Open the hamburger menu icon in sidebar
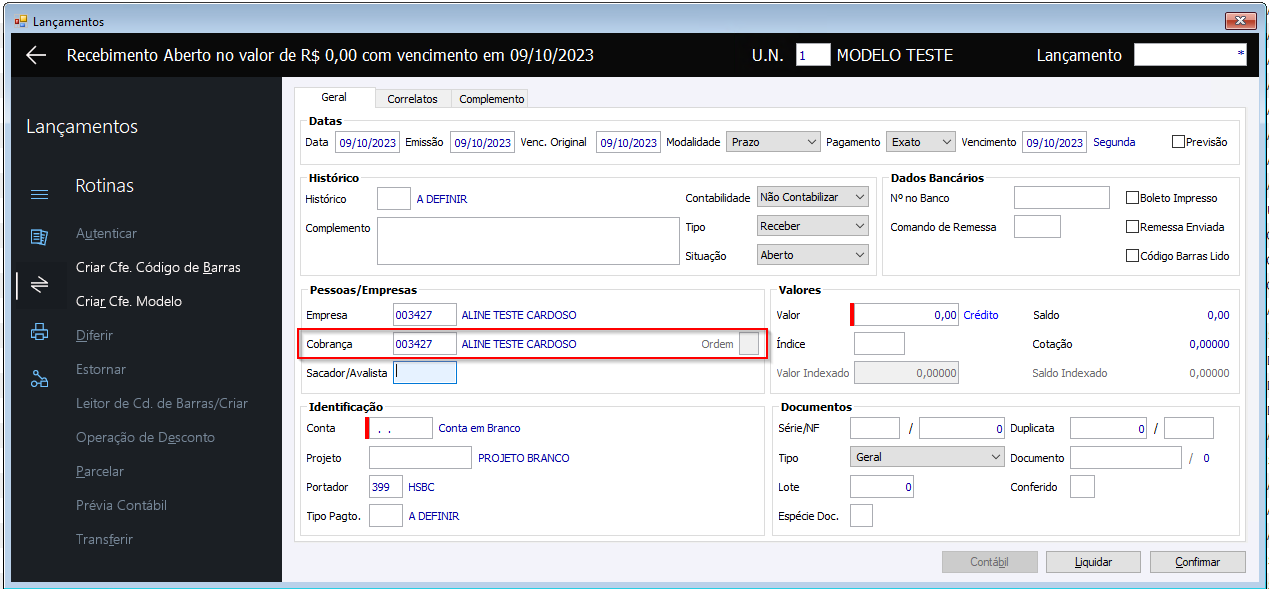 (x=38, y=194)
